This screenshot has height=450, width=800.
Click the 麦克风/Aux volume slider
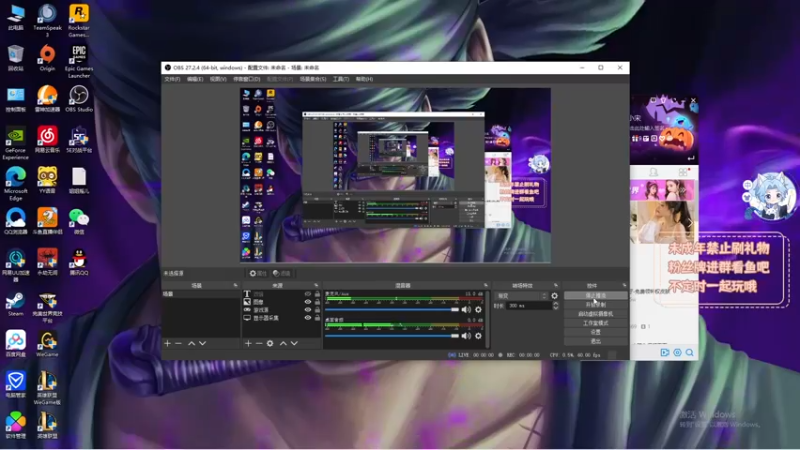[x=392, y=309]
